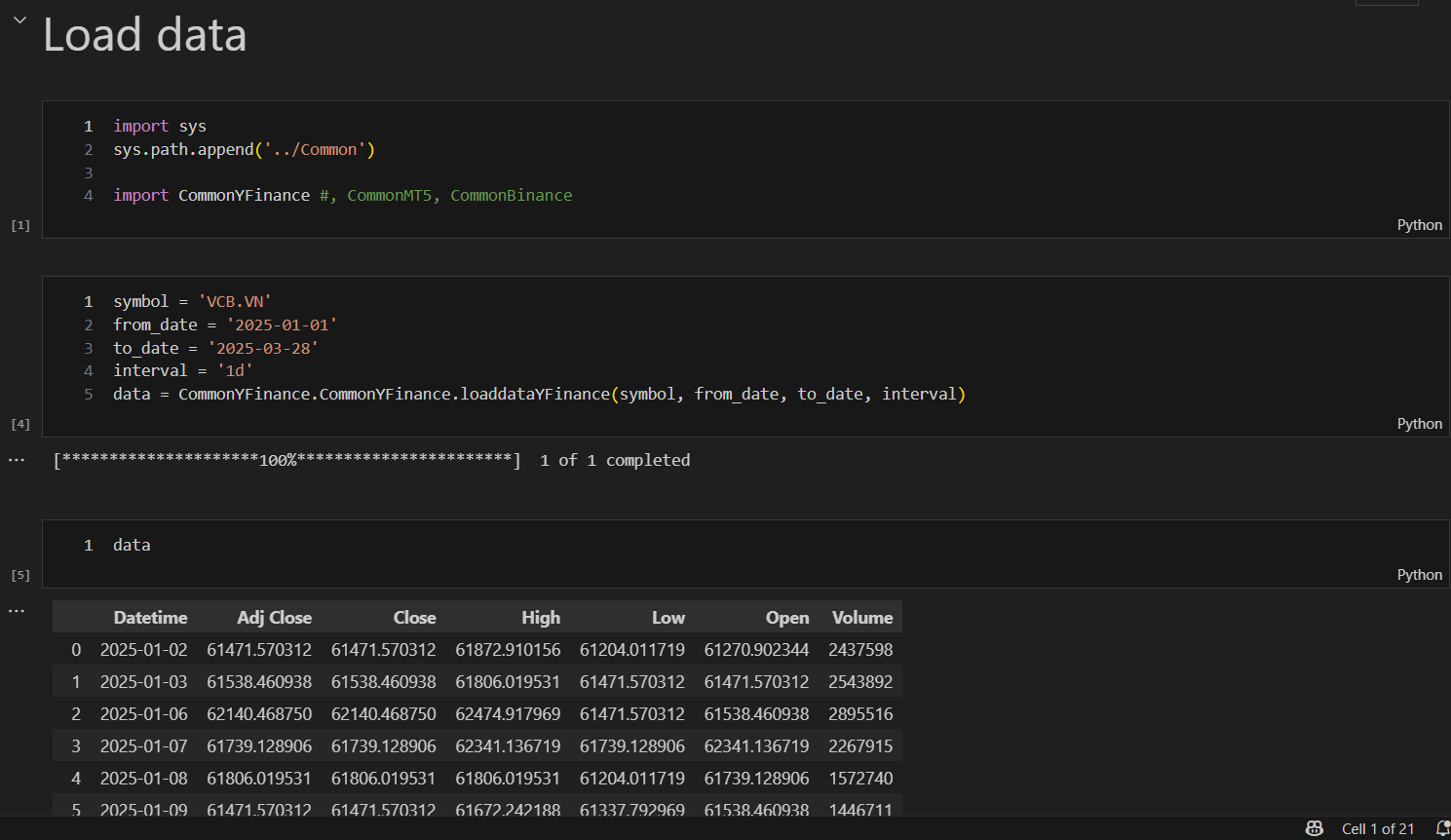Click Adj Close value 61538.460938 in row 1
1451x840 pixels.
coord(259,682)
